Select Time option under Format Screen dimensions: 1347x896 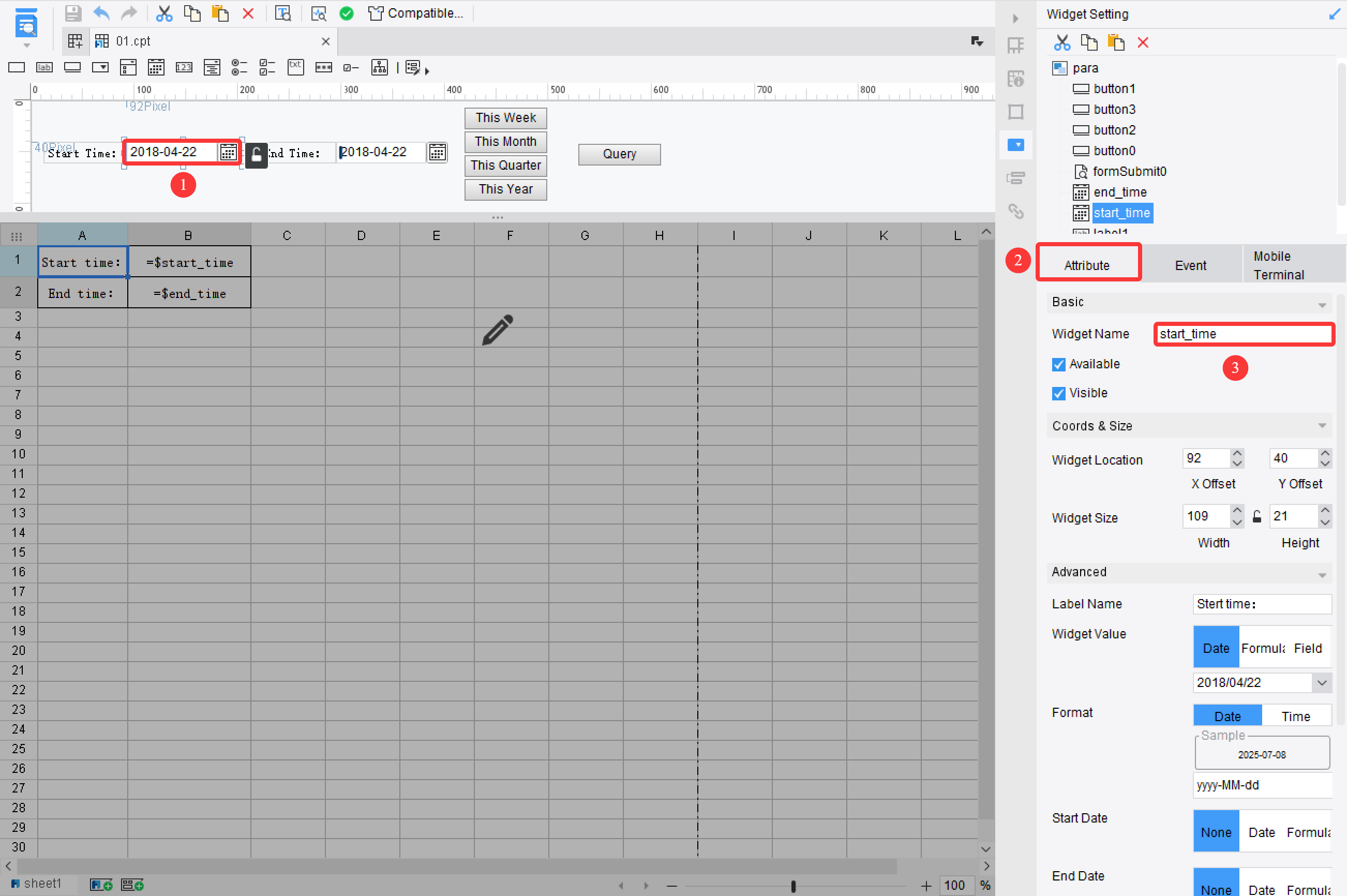pyautogui.click(x=1295, y=716)
